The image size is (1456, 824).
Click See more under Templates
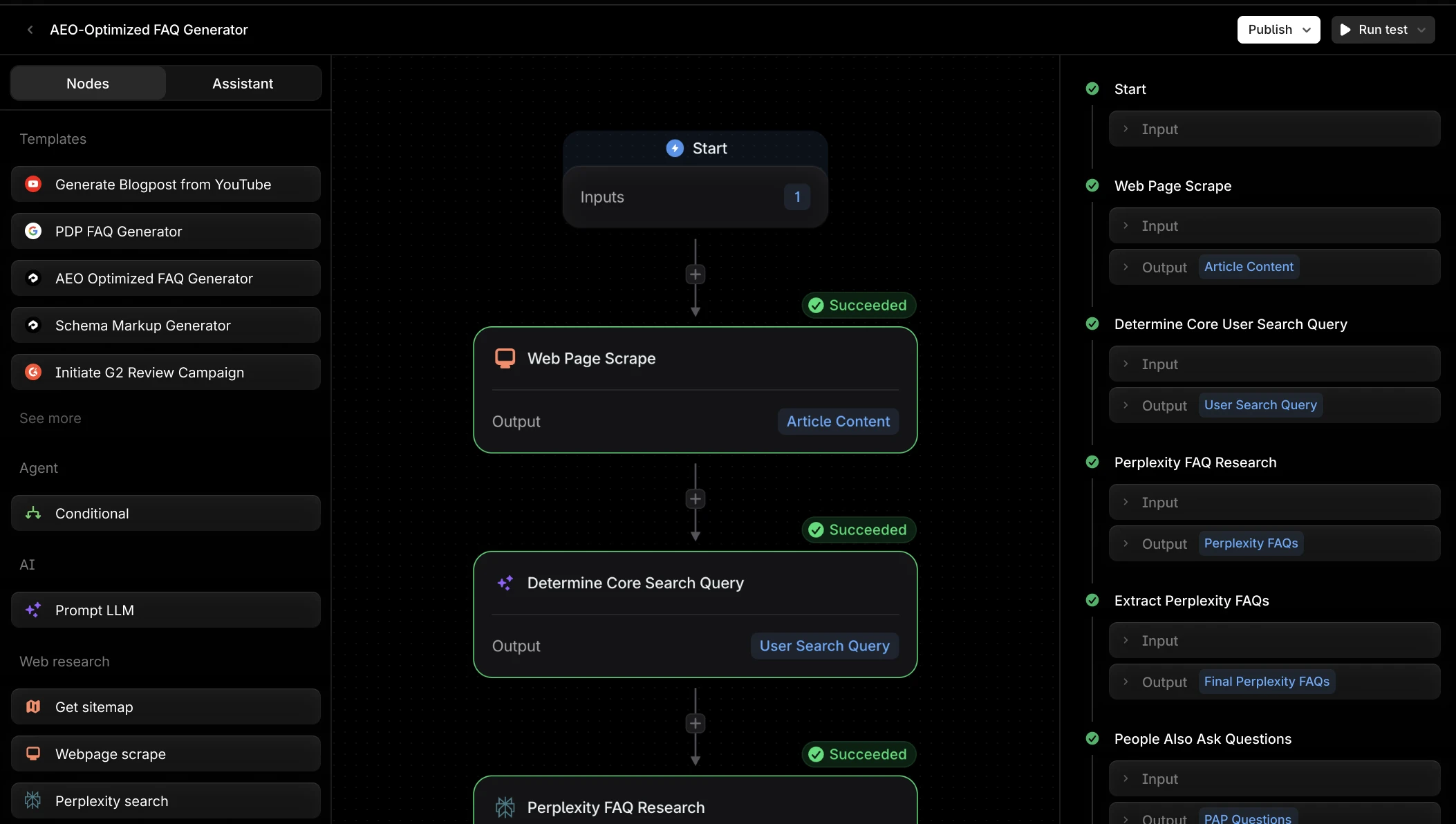[50, 418]
